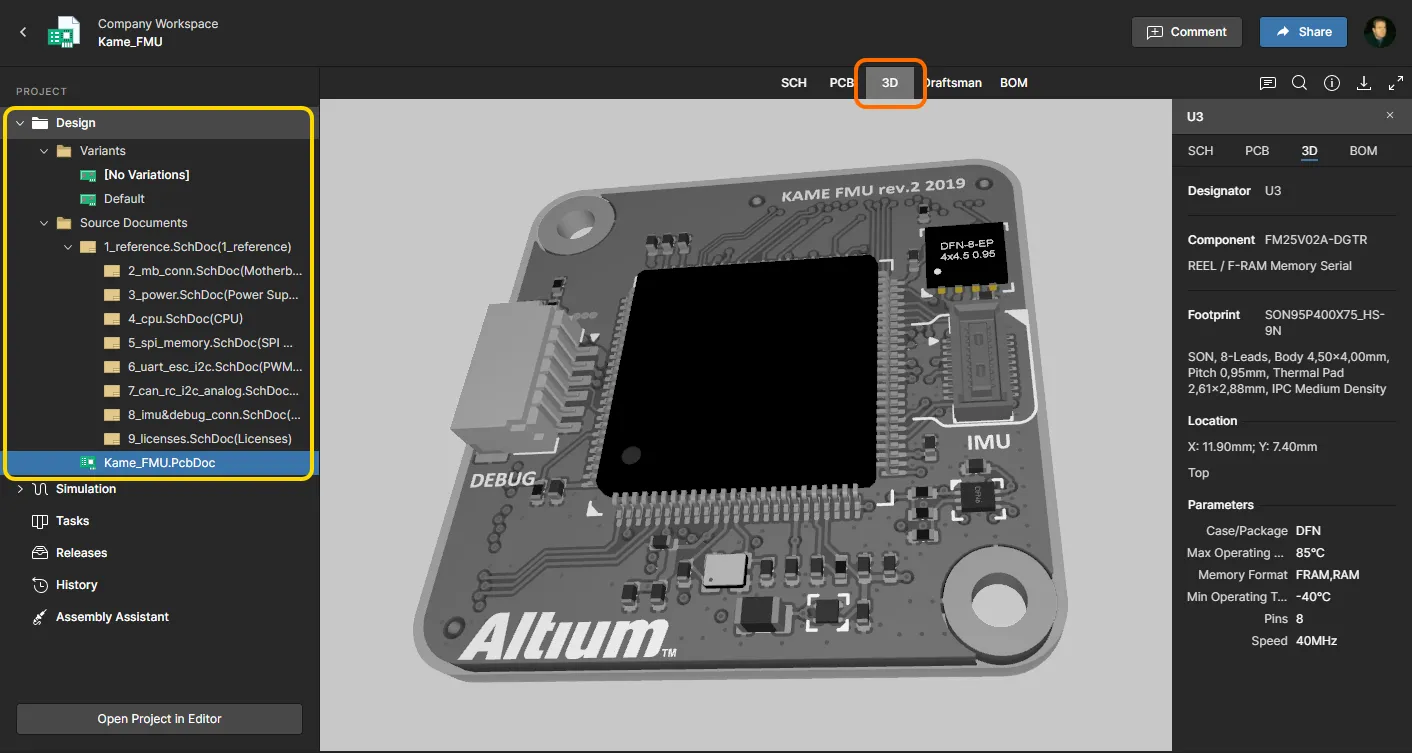Expand the Simulation section chevron
Viewport: 1412px width, 753px height.
click(x=20, y=489)
